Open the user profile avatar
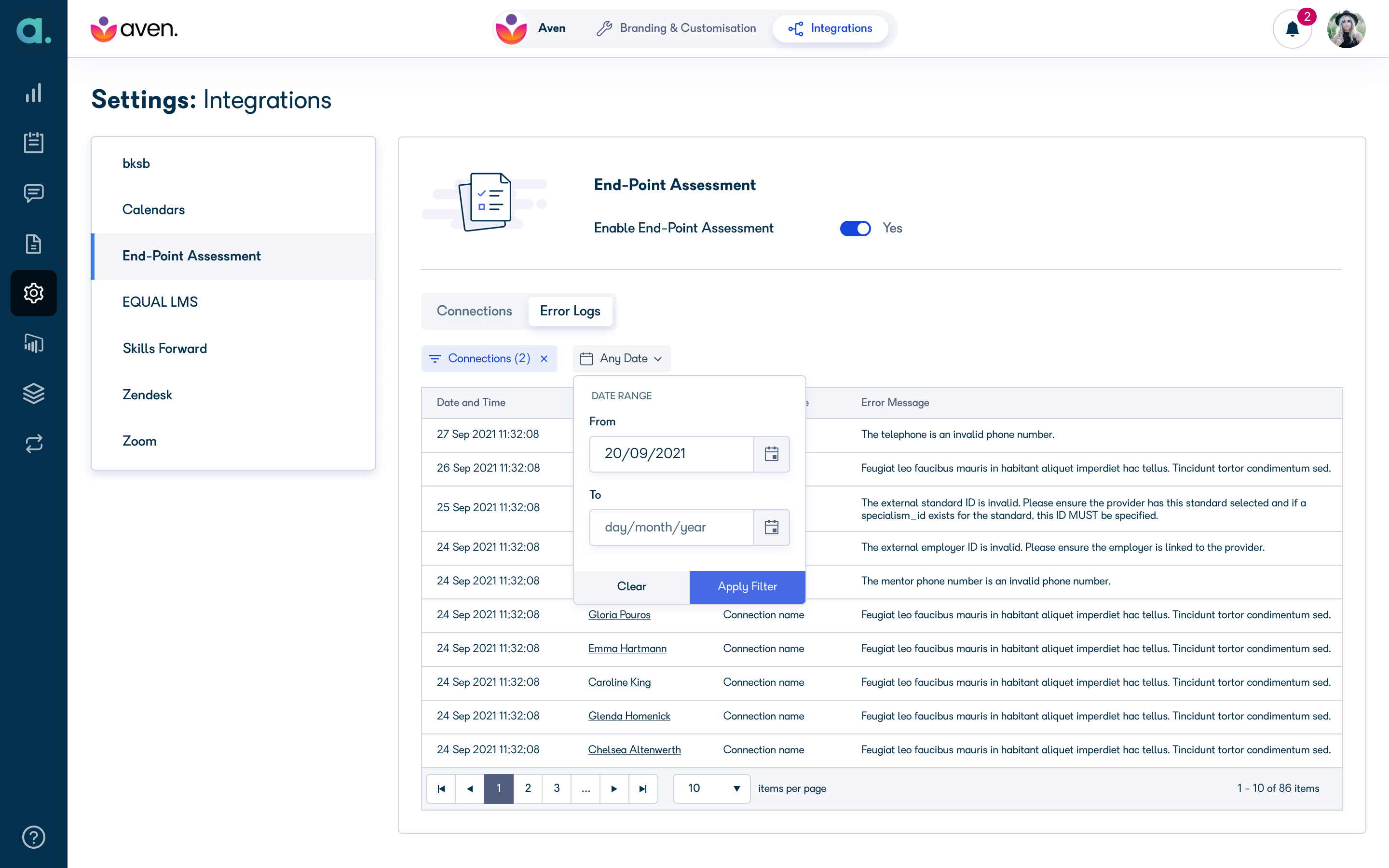 (x=1347, y=29)
